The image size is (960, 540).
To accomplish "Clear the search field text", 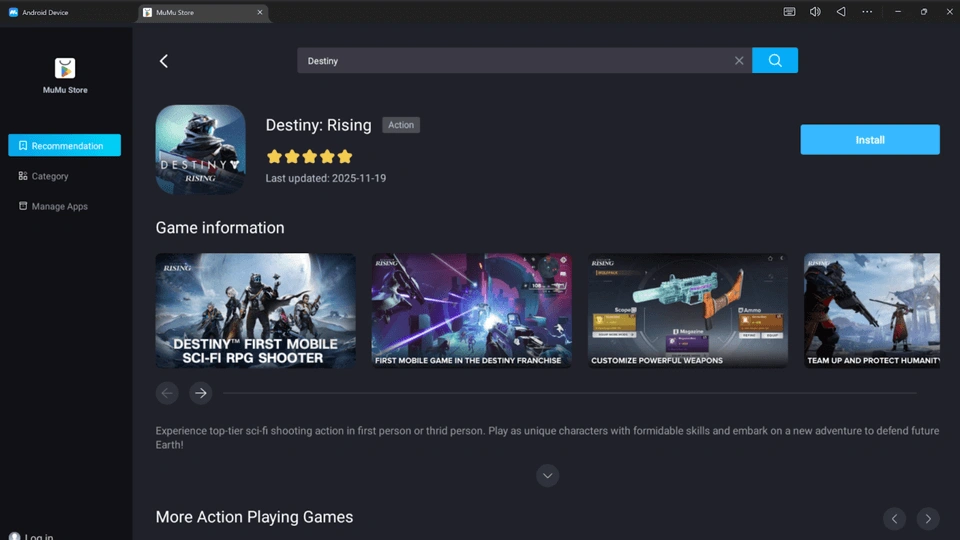I will (739, 61).
